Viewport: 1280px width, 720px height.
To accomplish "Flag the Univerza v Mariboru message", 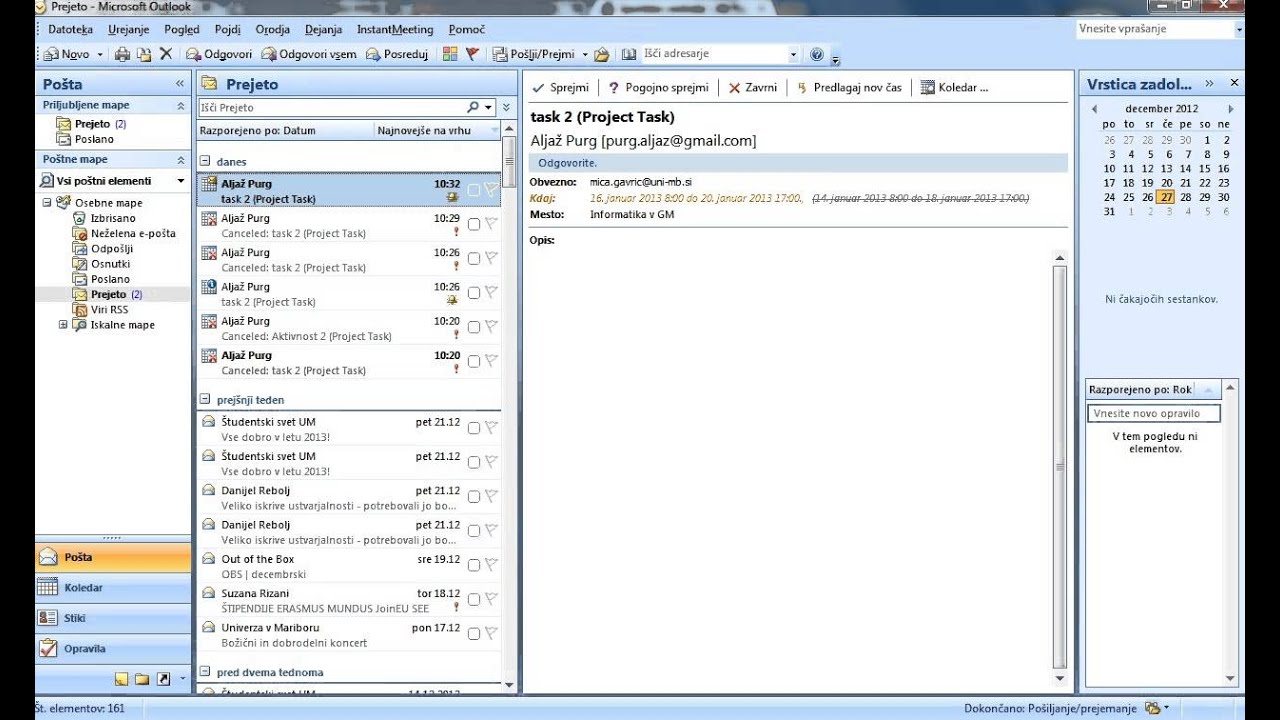I will click(491, 633).
